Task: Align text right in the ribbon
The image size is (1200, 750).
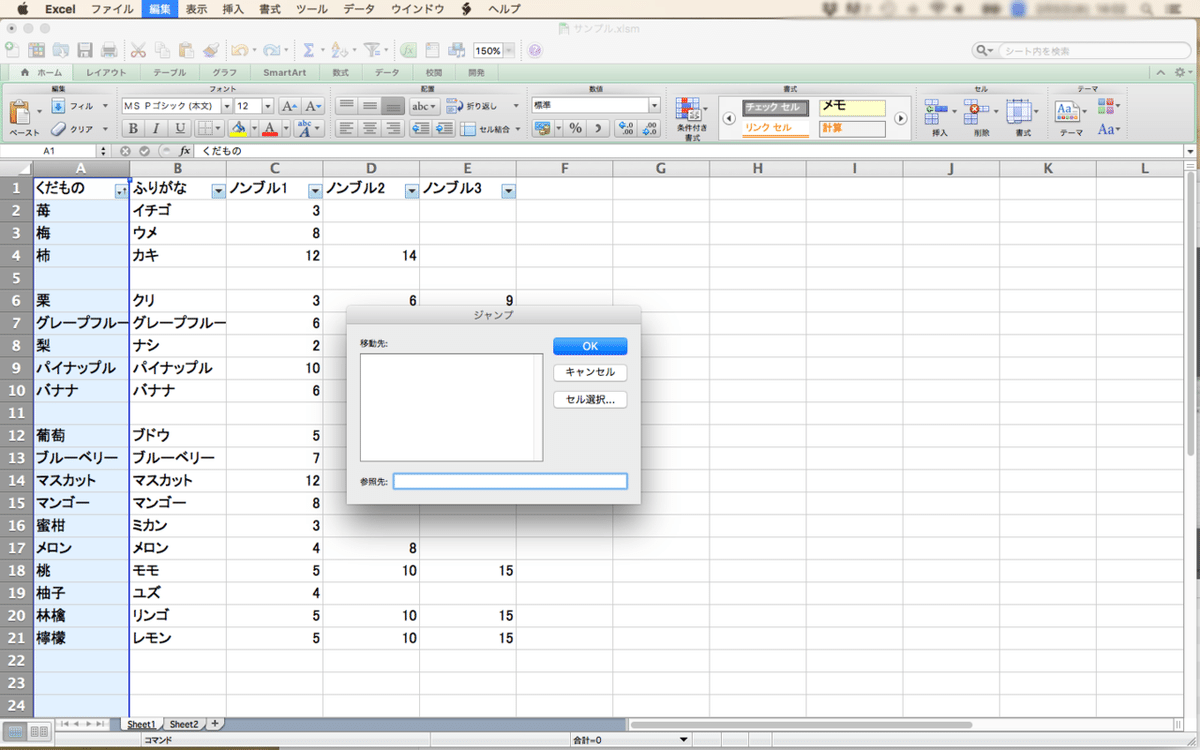Action: [x=393, y=128]
